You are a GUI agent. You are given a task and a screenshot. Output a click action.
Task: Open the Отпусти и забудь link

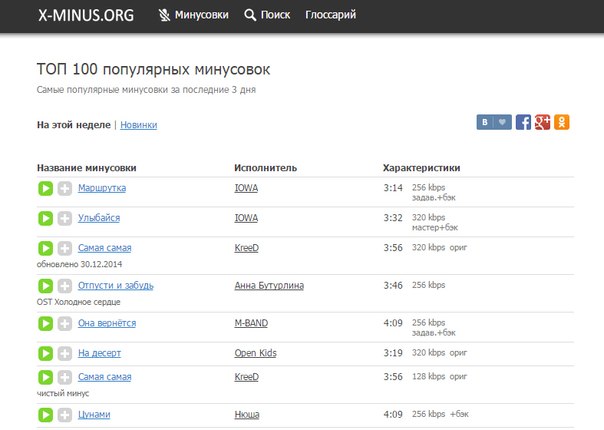[116, 286]
